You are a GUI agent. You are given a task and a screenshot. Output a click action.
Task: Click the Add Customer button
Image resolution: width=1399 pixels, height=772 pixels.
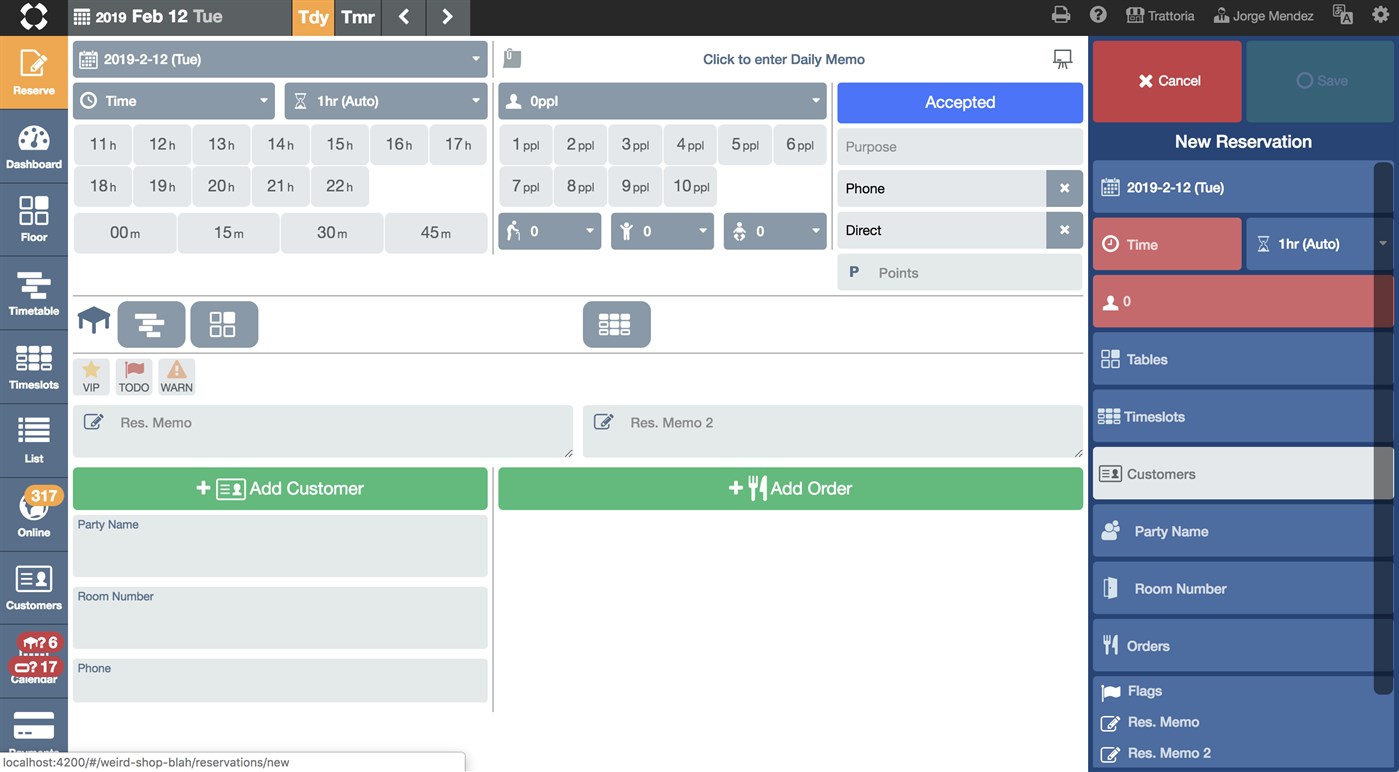click(x=279, y=488)
